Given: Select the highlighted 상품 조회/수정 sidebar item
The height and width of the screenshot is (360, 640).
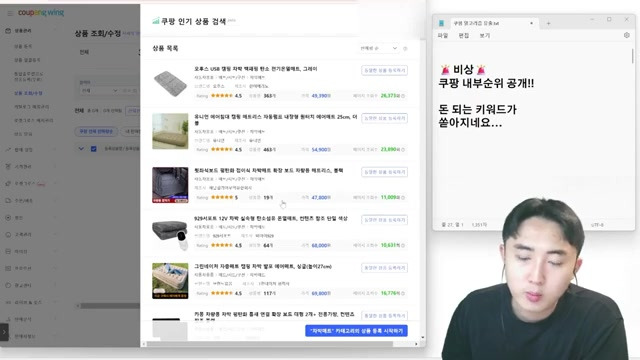Looking at the screenshot, I should click(x=28, y=93).
